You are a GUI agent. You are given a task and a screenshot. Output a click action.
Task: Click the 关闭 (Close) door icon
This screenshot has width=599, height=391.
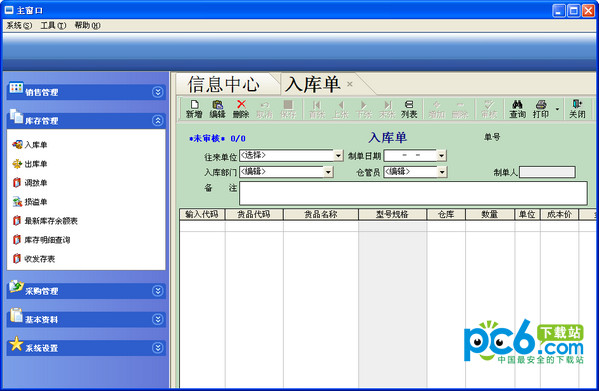coord(577,109)
